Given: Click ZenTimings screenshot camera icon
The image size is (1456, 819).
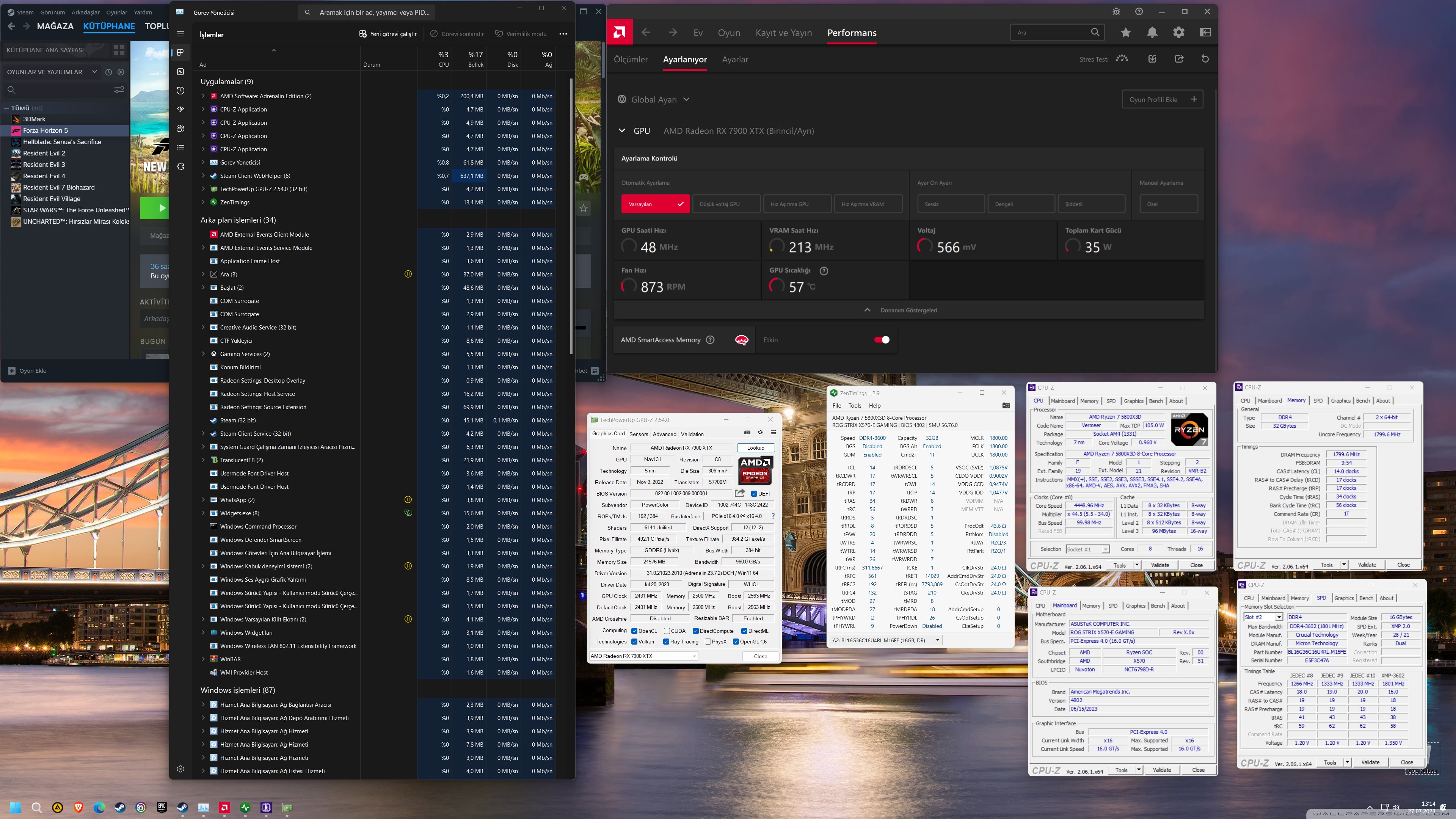Looking at the screenshot, I should [x=1006, y=405].
